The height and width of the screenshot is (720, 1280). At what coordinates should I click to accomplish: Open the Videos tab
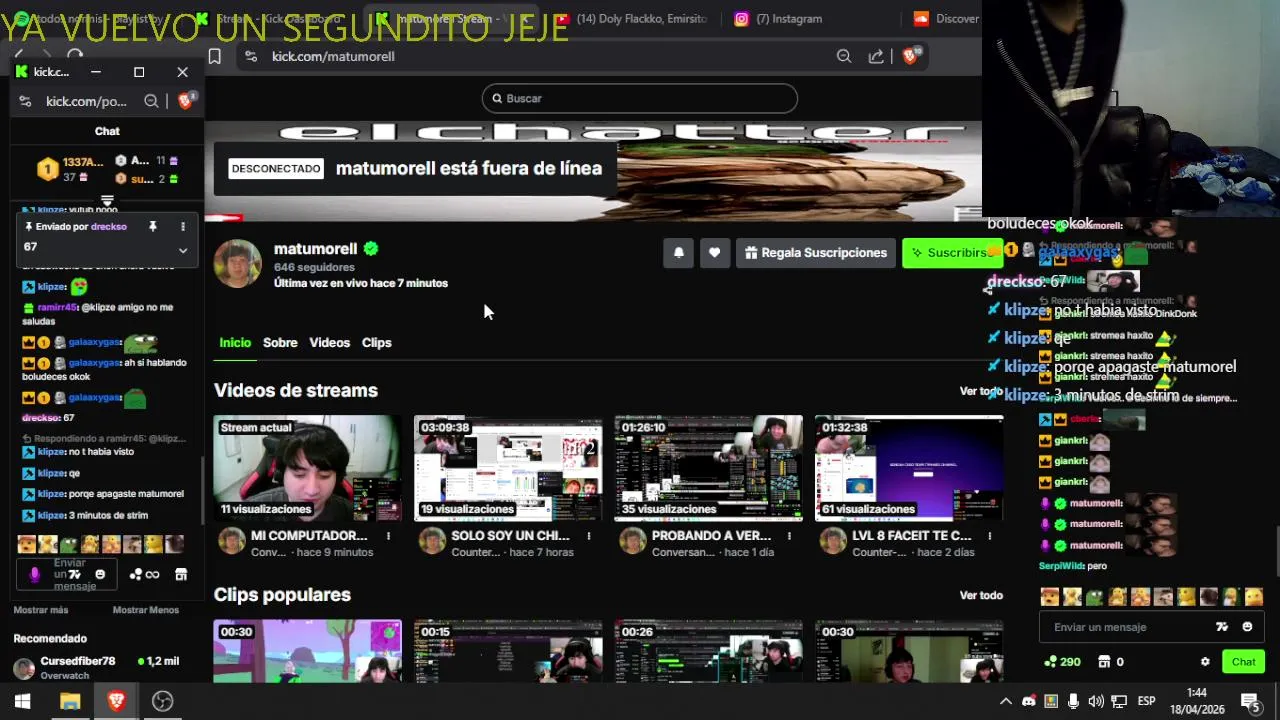point(329,342)
